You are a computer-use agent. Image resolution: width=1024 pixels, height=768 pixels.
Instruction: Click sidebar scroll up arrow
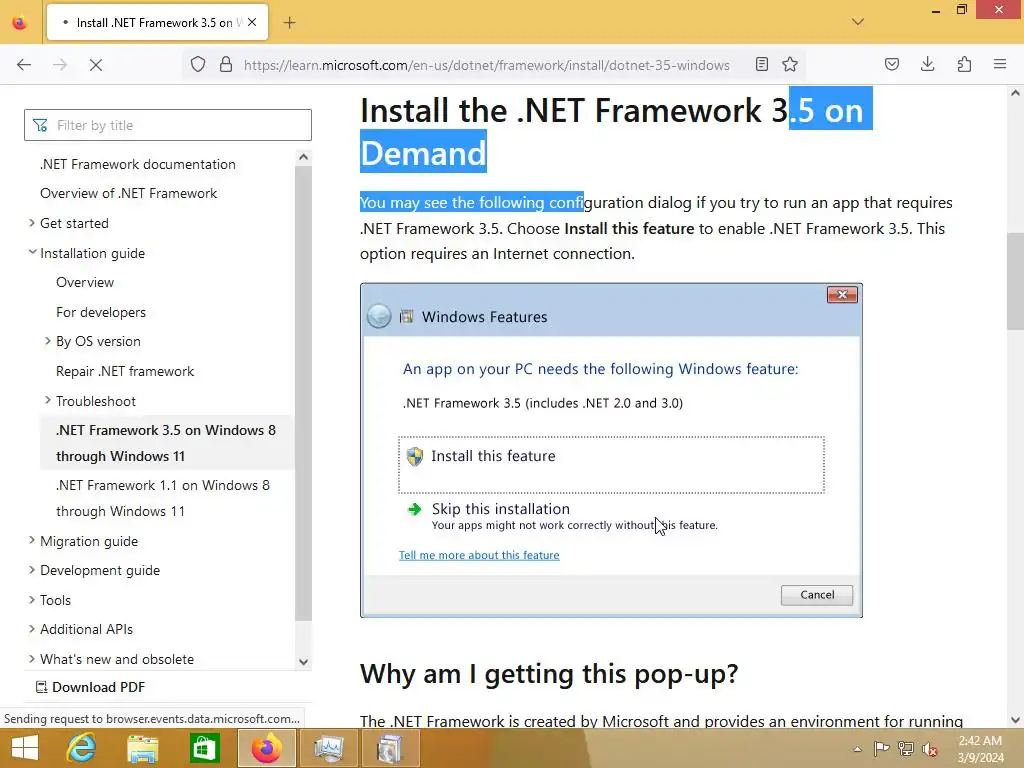(x=303, y=157)
